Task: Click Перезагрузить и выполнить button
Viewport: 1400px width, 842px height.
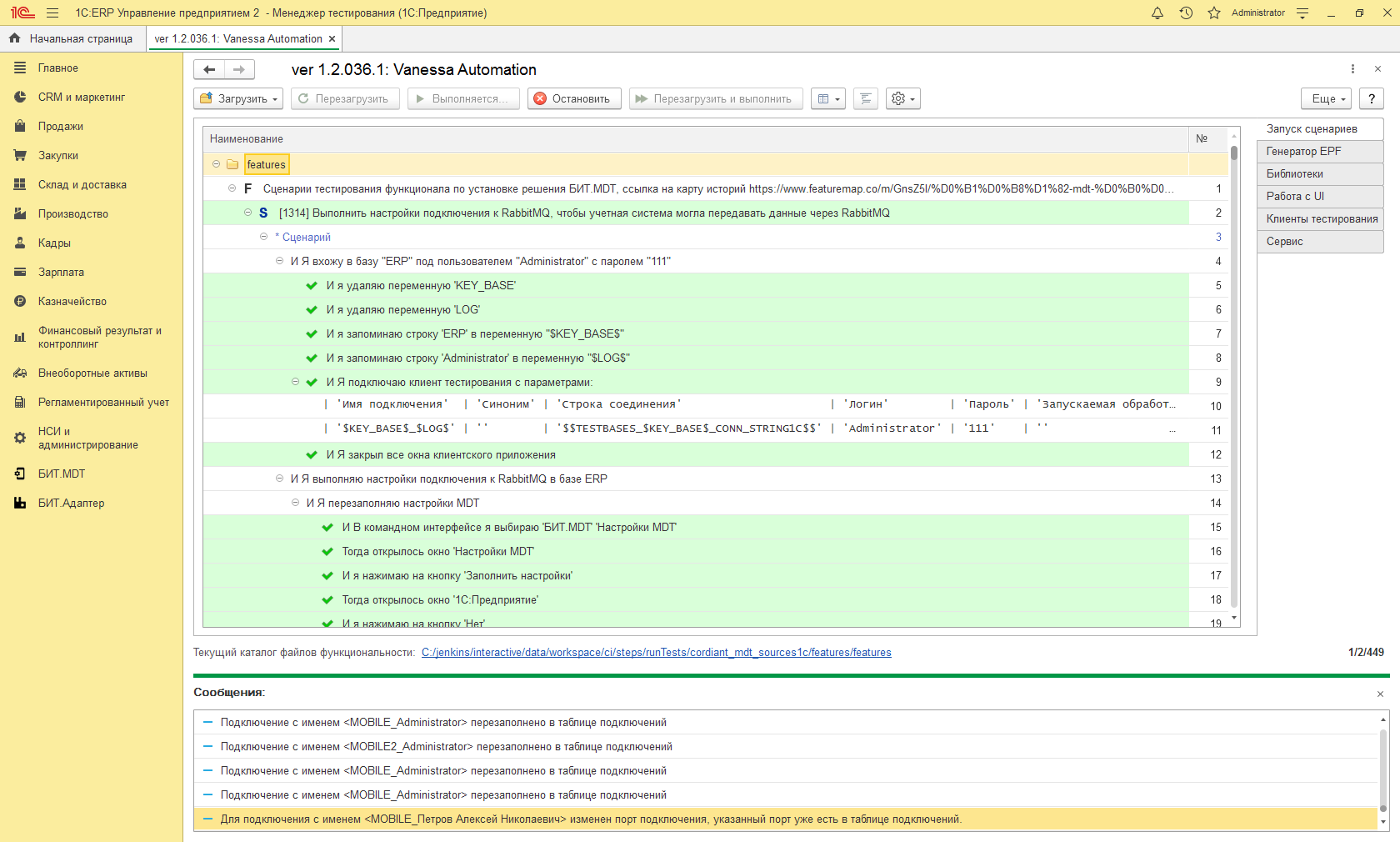Action: (716, 98)
